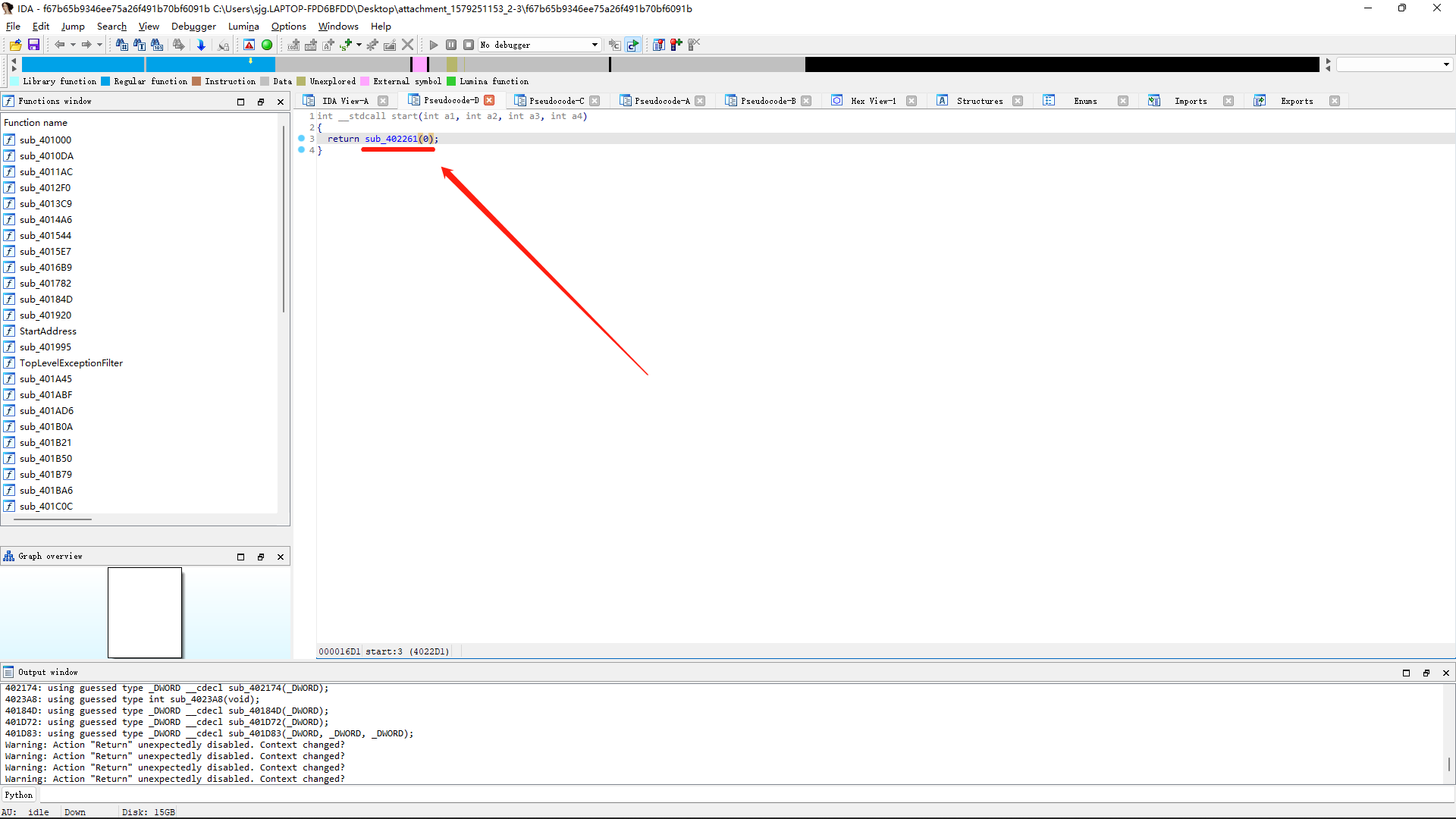The height and width of the screenshot is (819, 1456).
Task: Click the green circle toolbar icon
Action: pyautogui.click(x=267, y=45)
